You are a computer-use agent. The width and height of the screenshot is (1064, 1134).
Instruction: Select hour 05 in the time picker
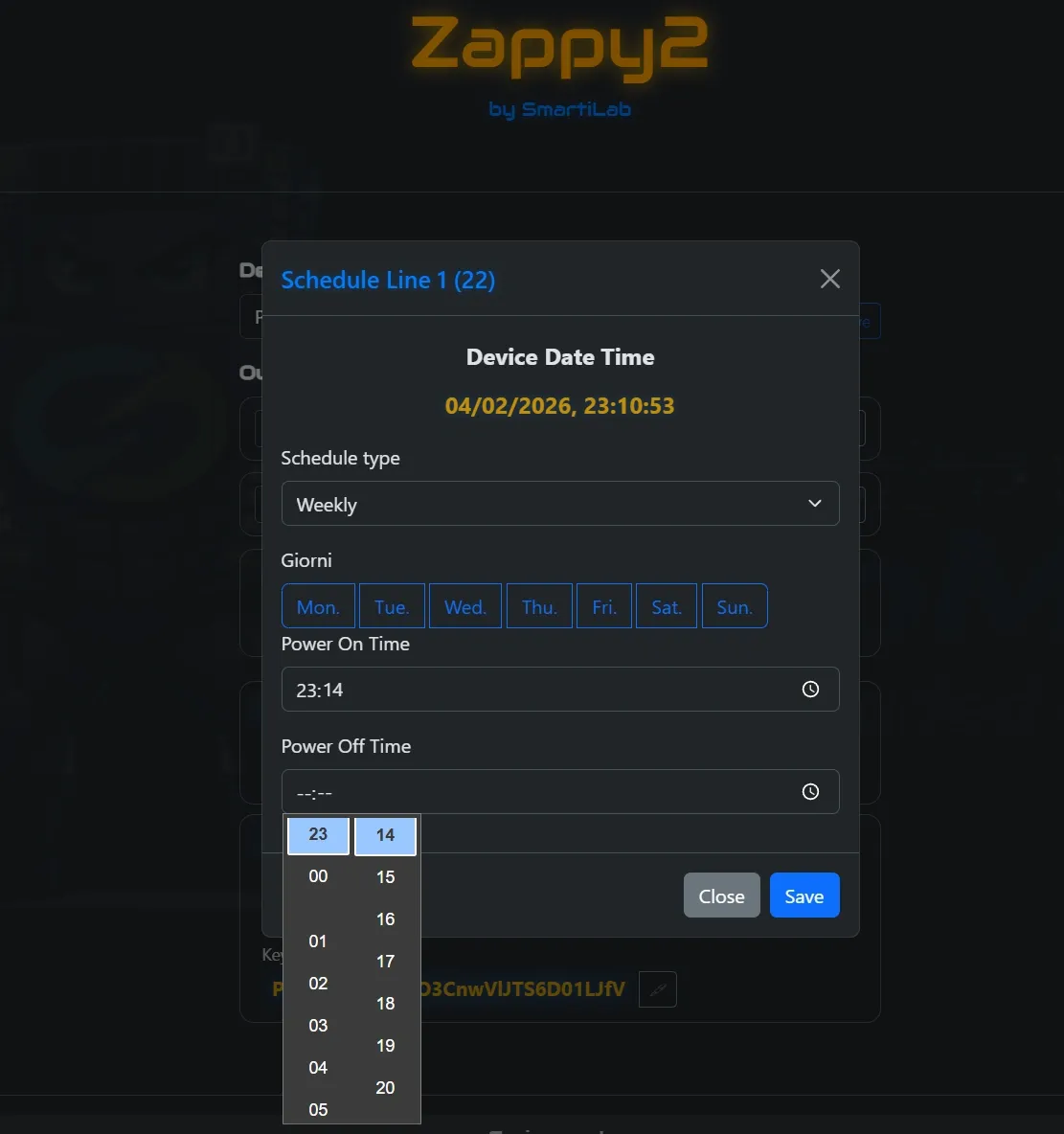(x=318, y=1109)
